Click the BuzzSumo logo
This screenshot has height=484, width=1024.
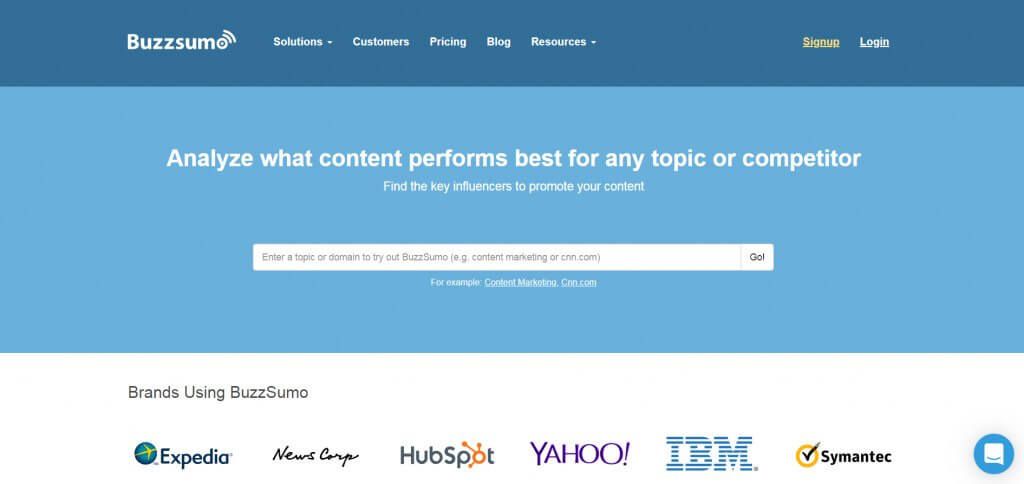pos(181,41)
